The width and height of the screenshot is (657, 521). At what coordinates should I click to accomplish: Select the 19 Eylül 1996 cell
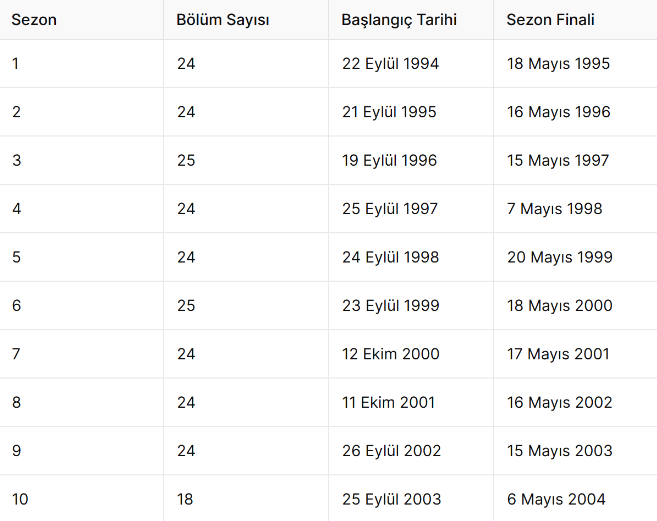pos(389,160)
